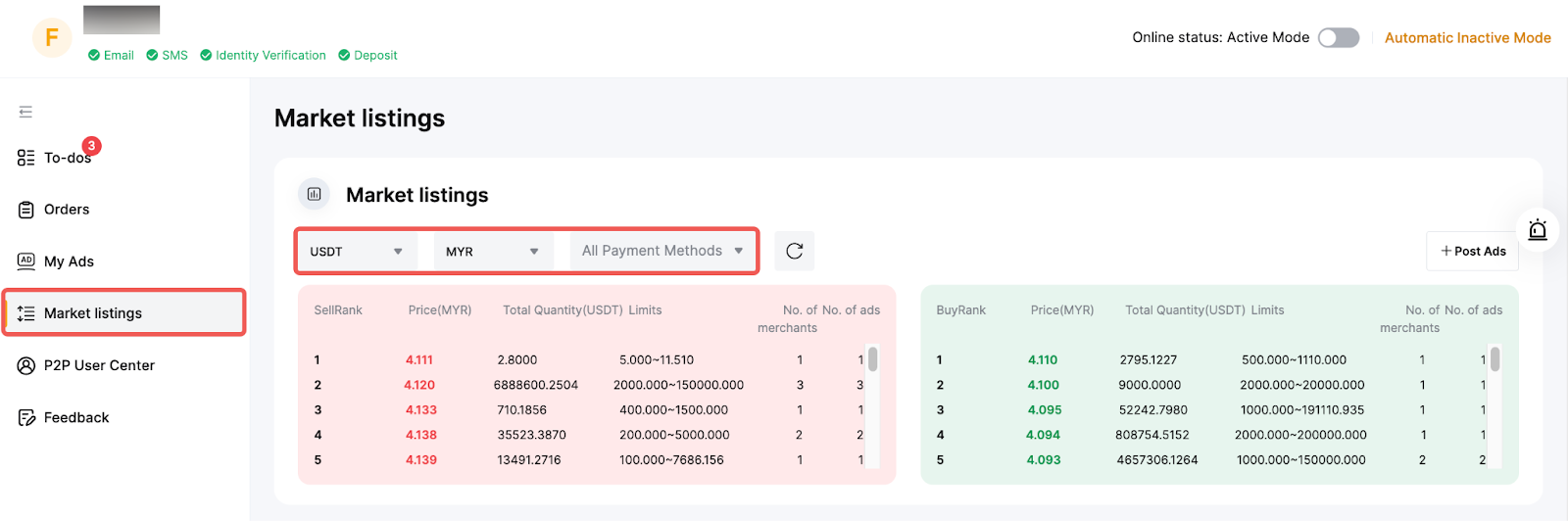Click the Market listings chart icon in header
Screen dimensions: 1568x521
coord(315,194)
